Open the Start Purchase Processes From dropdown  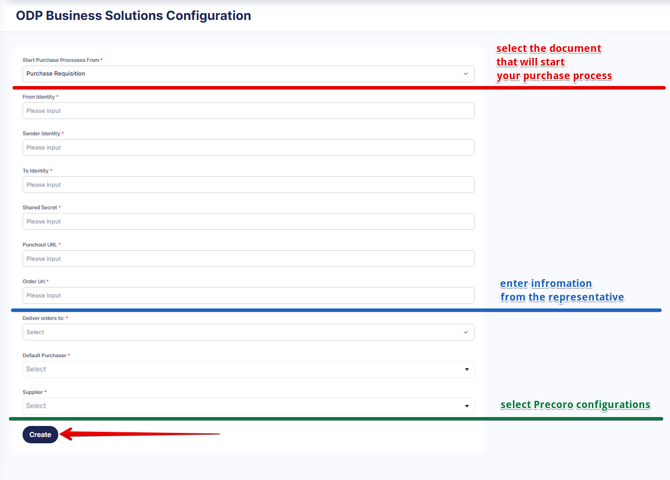[x=248, y=74]
